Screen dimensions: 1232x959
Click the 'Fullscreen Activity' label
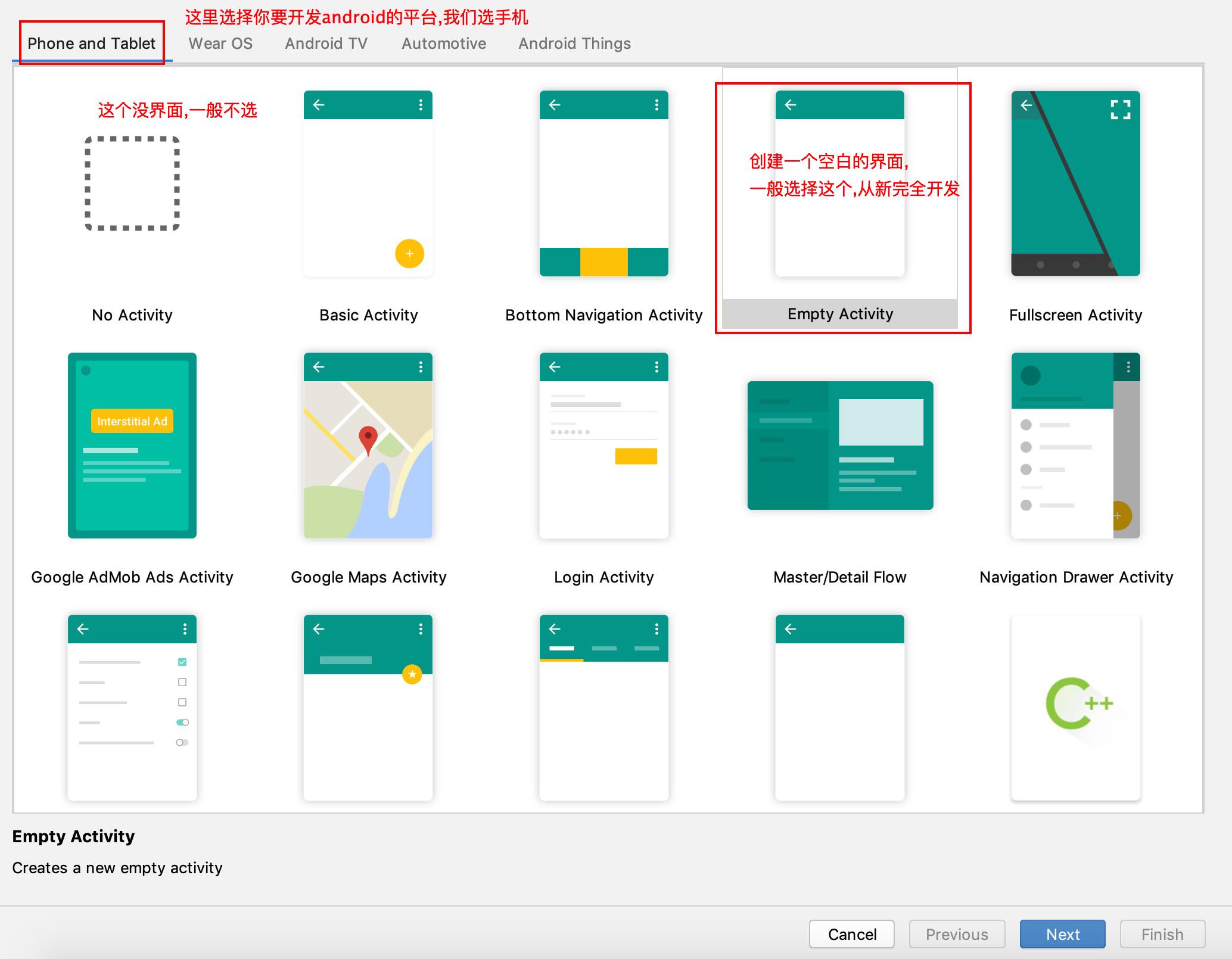1076,315
